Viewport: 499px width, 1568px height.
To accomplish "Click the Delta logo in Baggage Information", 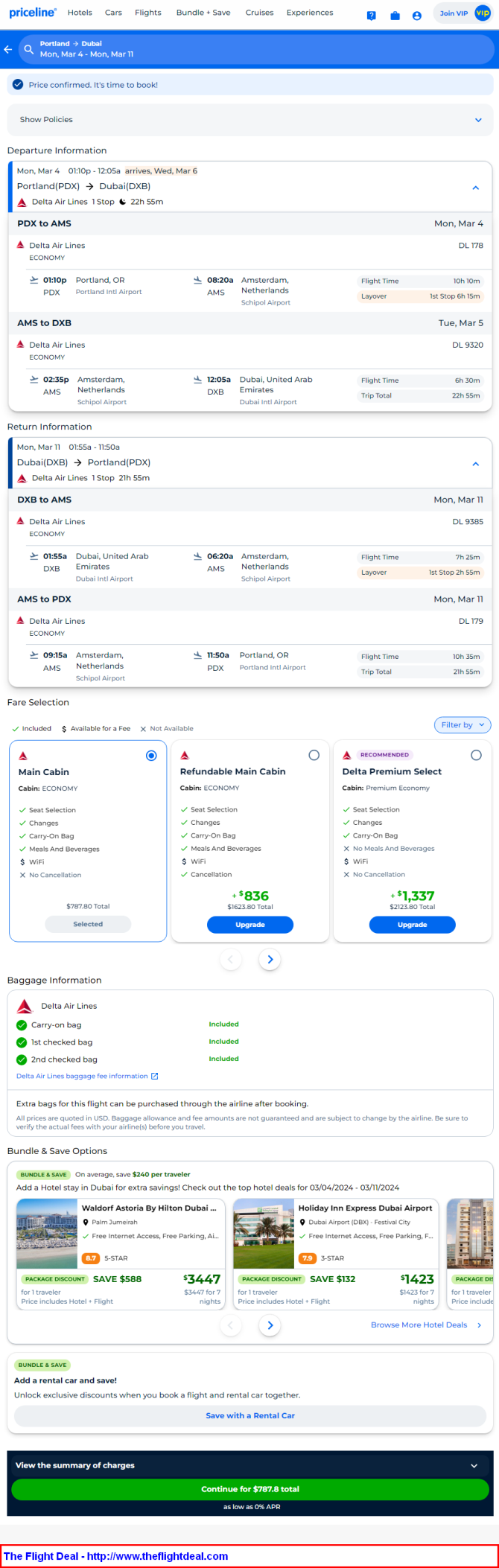I will coord(25,1006).
